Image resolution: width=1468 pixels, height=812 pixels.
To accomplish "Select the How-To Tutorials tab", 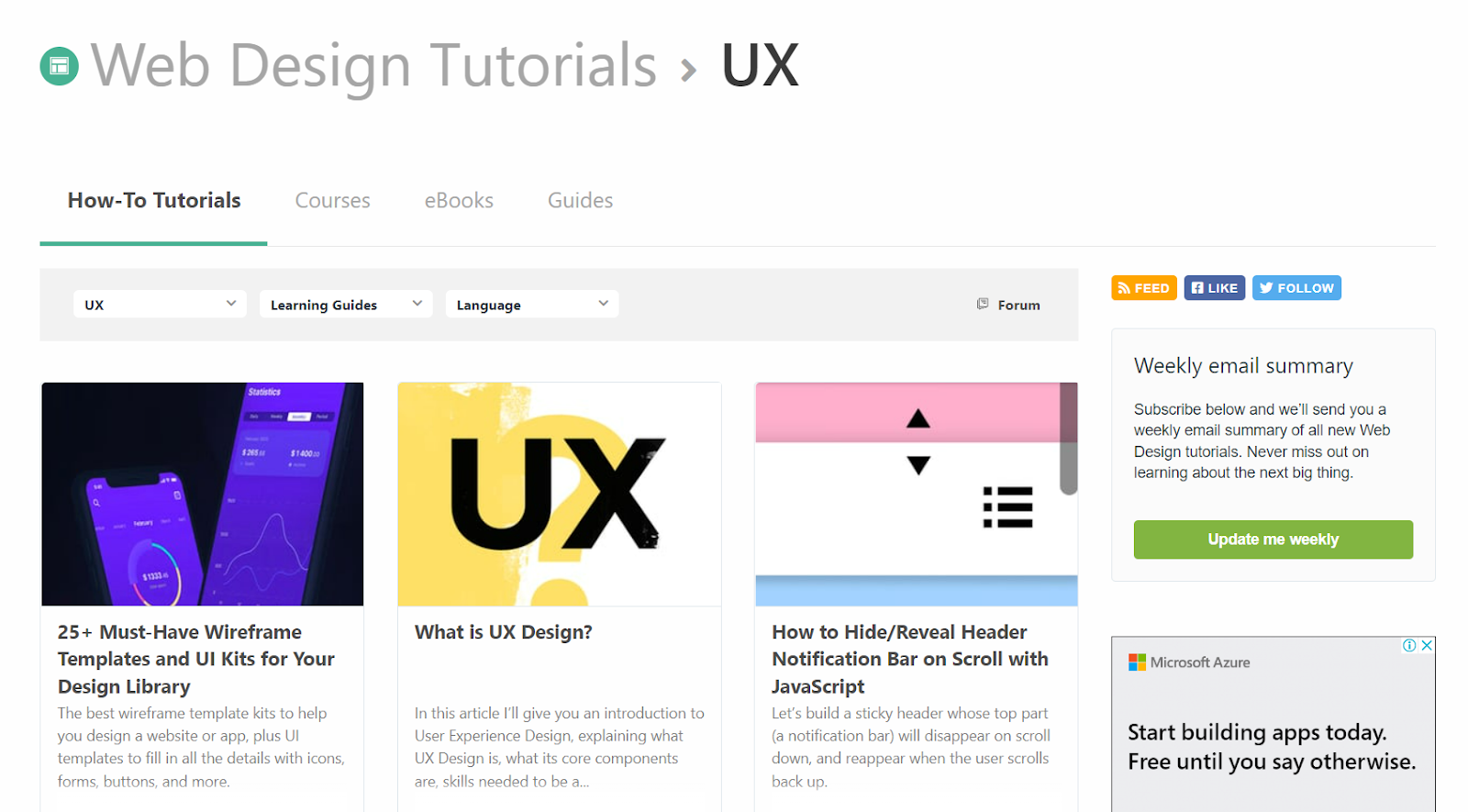I will (154, 201).
